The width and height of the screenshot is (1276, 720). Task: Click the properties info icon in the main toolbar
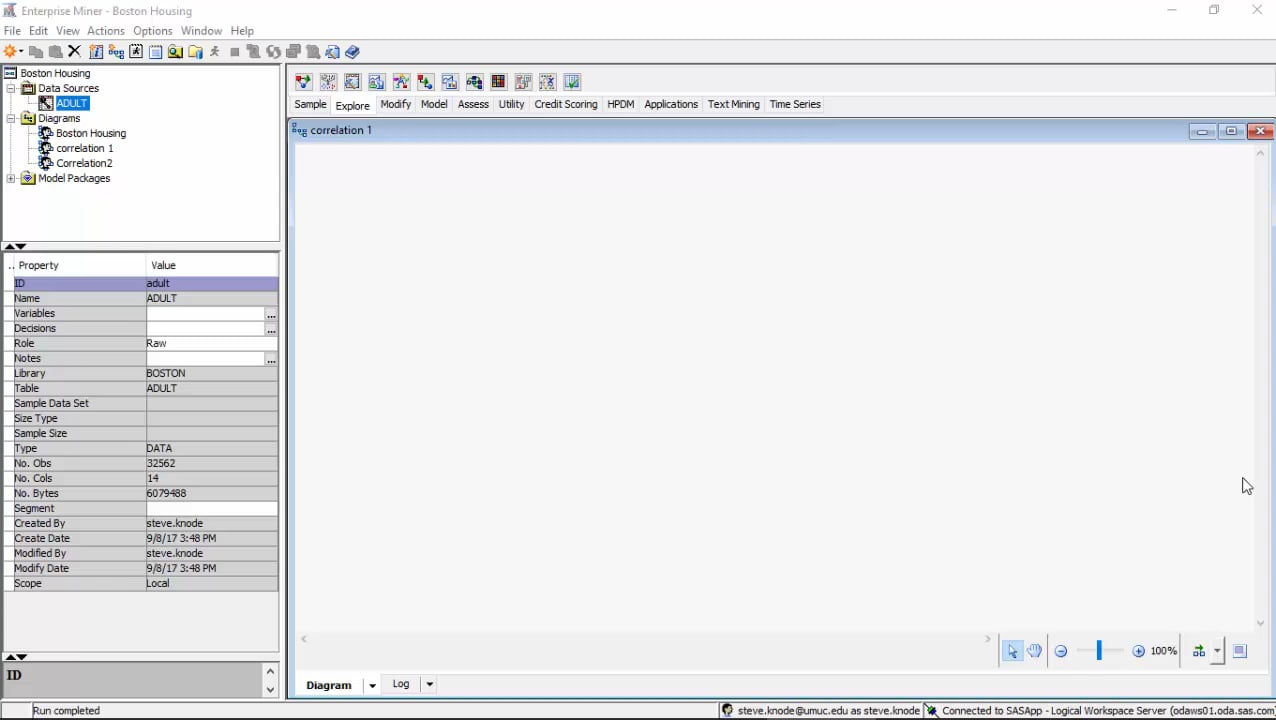coord(96,51)
